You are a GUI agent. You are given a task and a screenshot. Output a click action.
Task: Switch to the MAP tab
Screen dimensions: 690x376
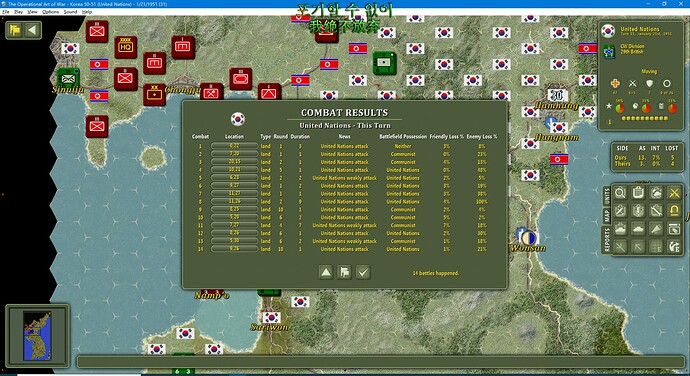[x=607, y=215]
